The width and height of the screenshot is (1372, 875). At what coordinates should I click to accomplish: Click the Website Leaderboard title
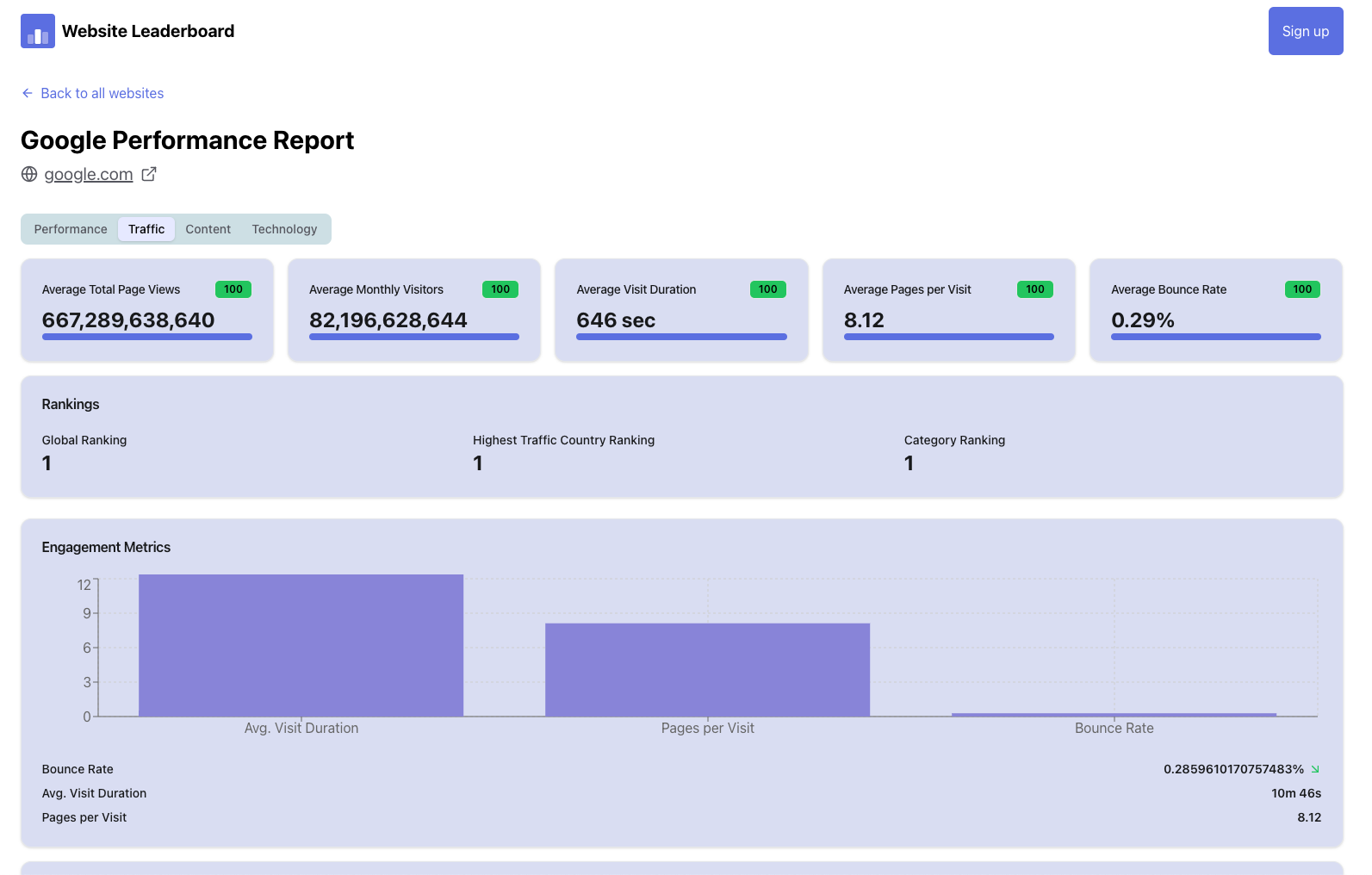tap(148, 31)
